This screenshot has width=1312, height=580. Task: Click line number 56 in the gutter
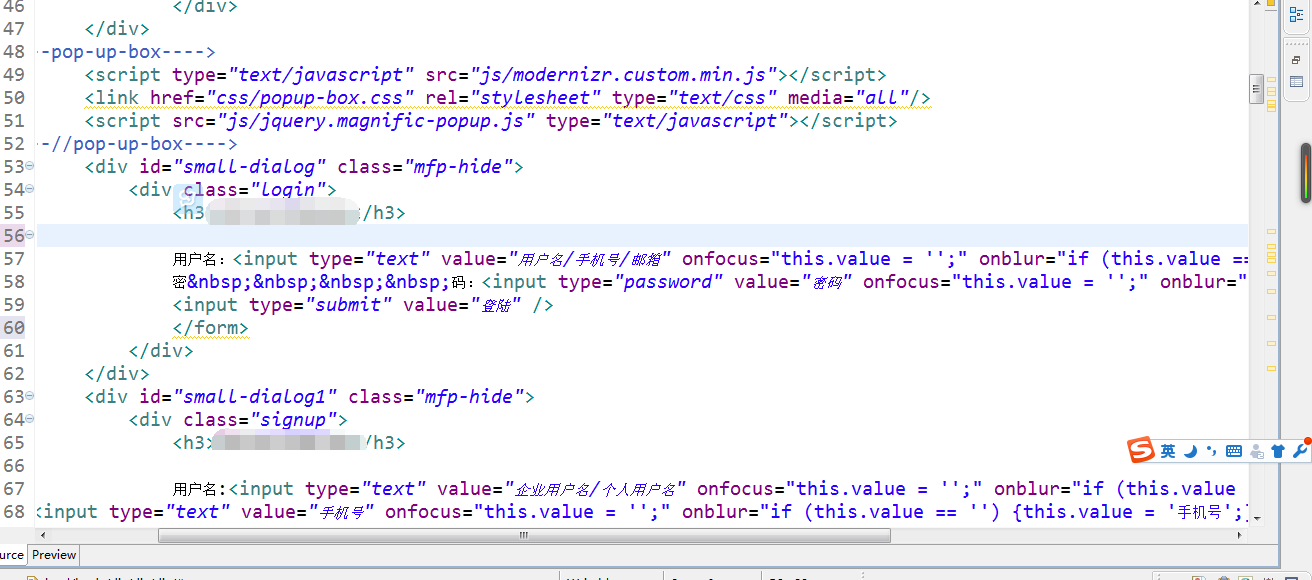13,236
